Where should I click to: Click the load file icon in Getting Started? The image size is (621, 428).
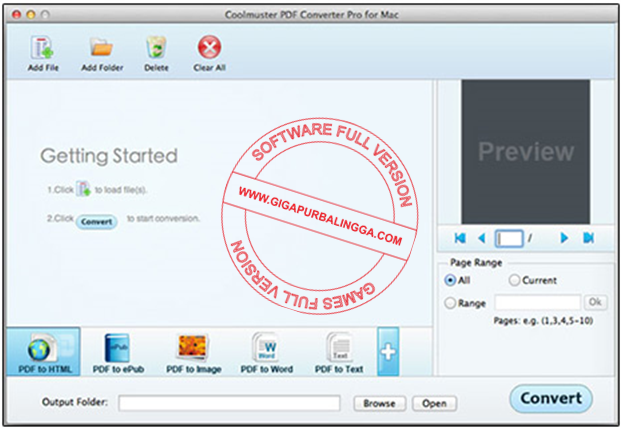(x=83, y=188)
